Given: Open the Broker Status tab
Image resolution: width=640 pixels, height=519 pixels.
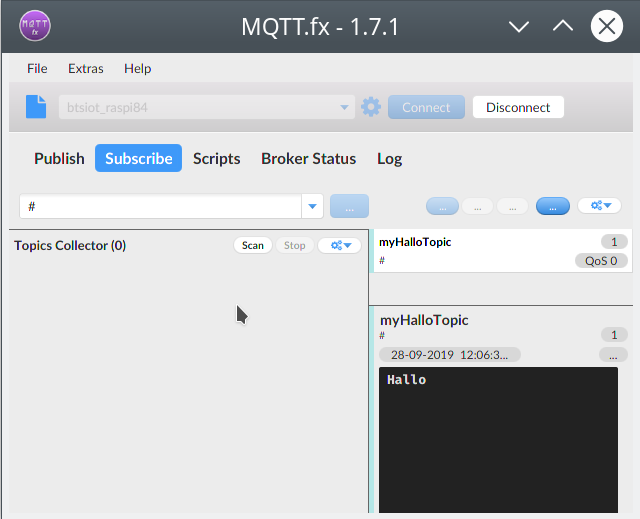Looking at the screenshot, I should point(309,158).
